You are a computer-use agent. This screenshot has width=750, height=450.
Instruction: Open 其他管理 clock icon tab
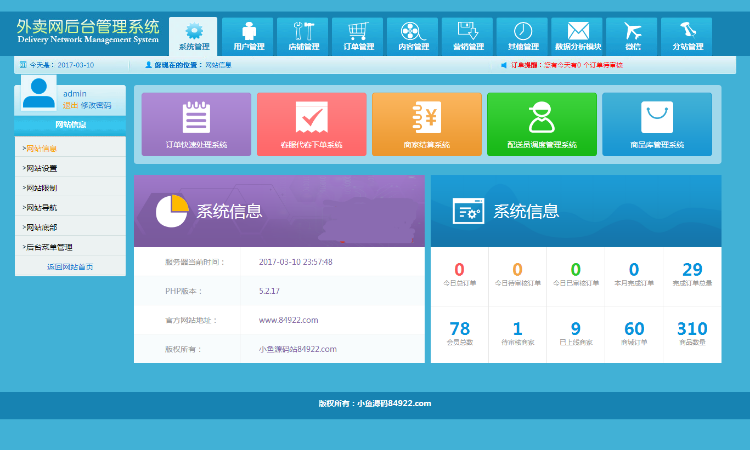coord(522,37)
